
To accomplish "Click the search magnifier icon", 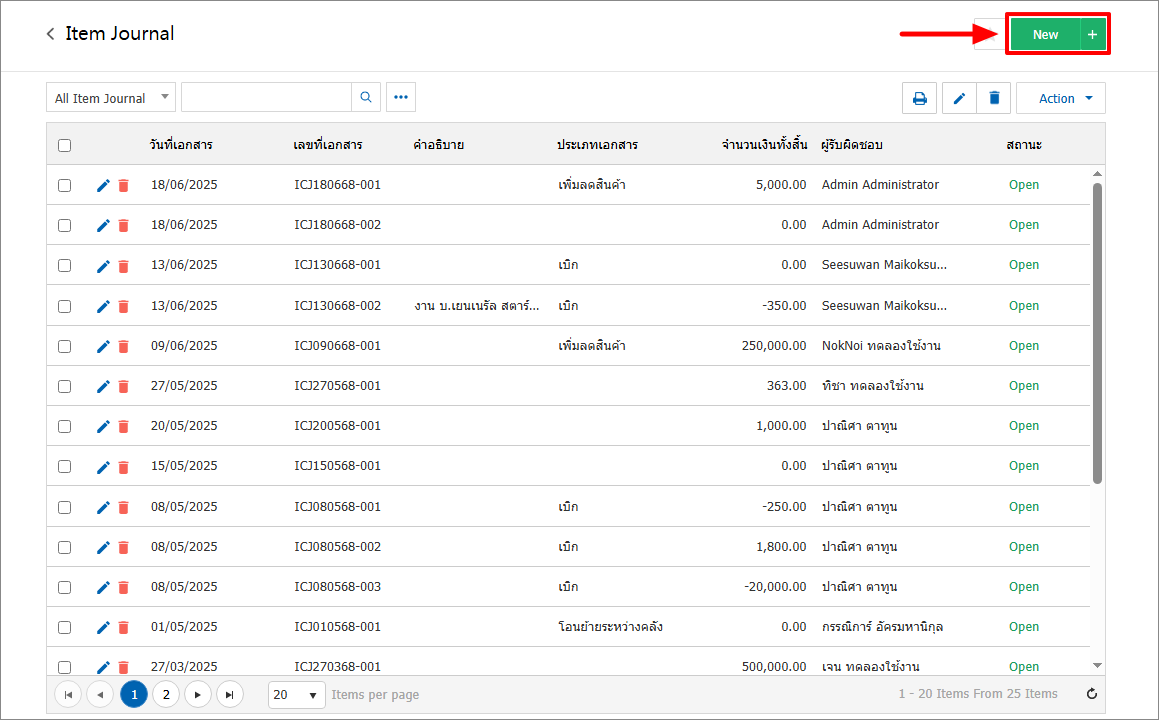I will [366, 97].
